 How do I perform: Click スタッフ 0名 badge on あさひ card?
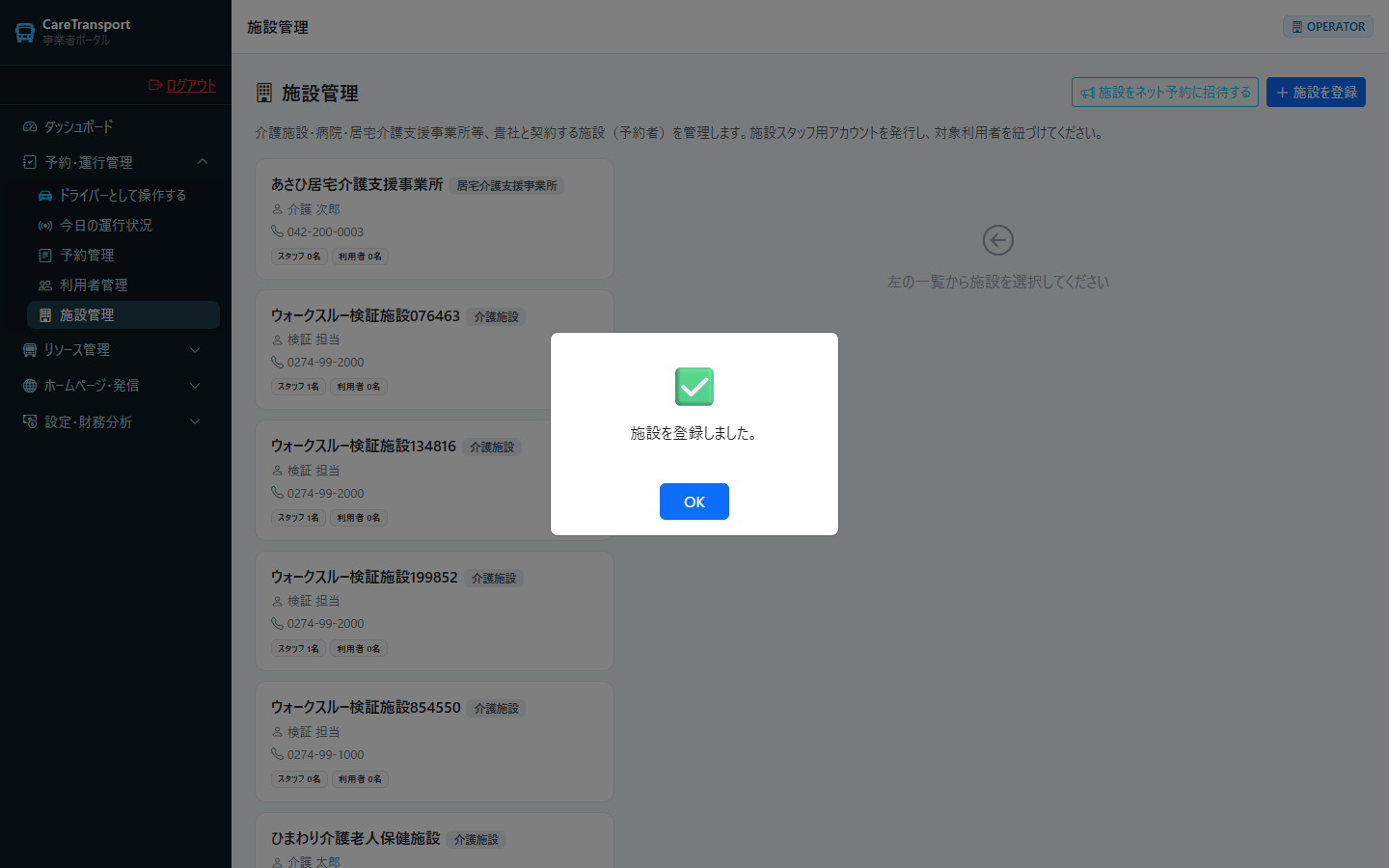[299, 257]
